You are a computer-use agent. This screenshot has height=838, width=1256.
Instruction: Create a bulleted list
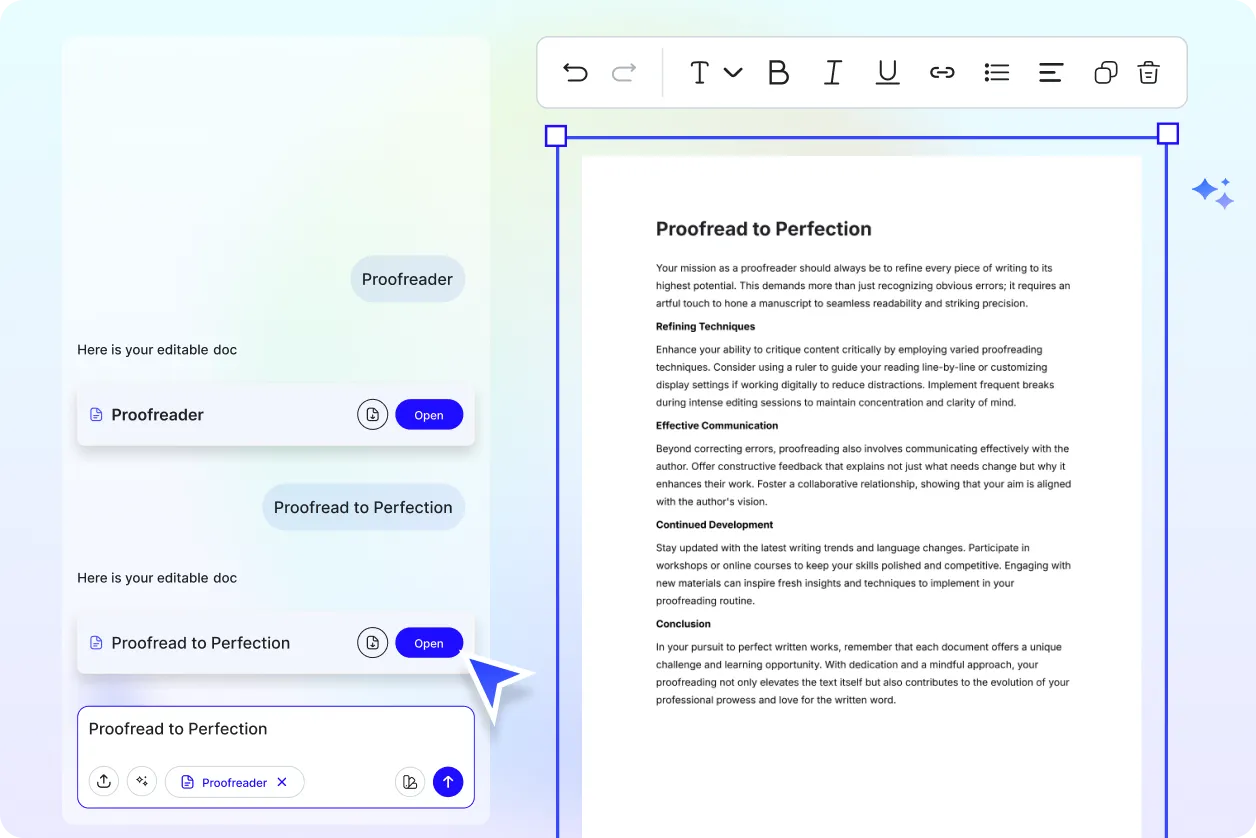coord(996,72)
